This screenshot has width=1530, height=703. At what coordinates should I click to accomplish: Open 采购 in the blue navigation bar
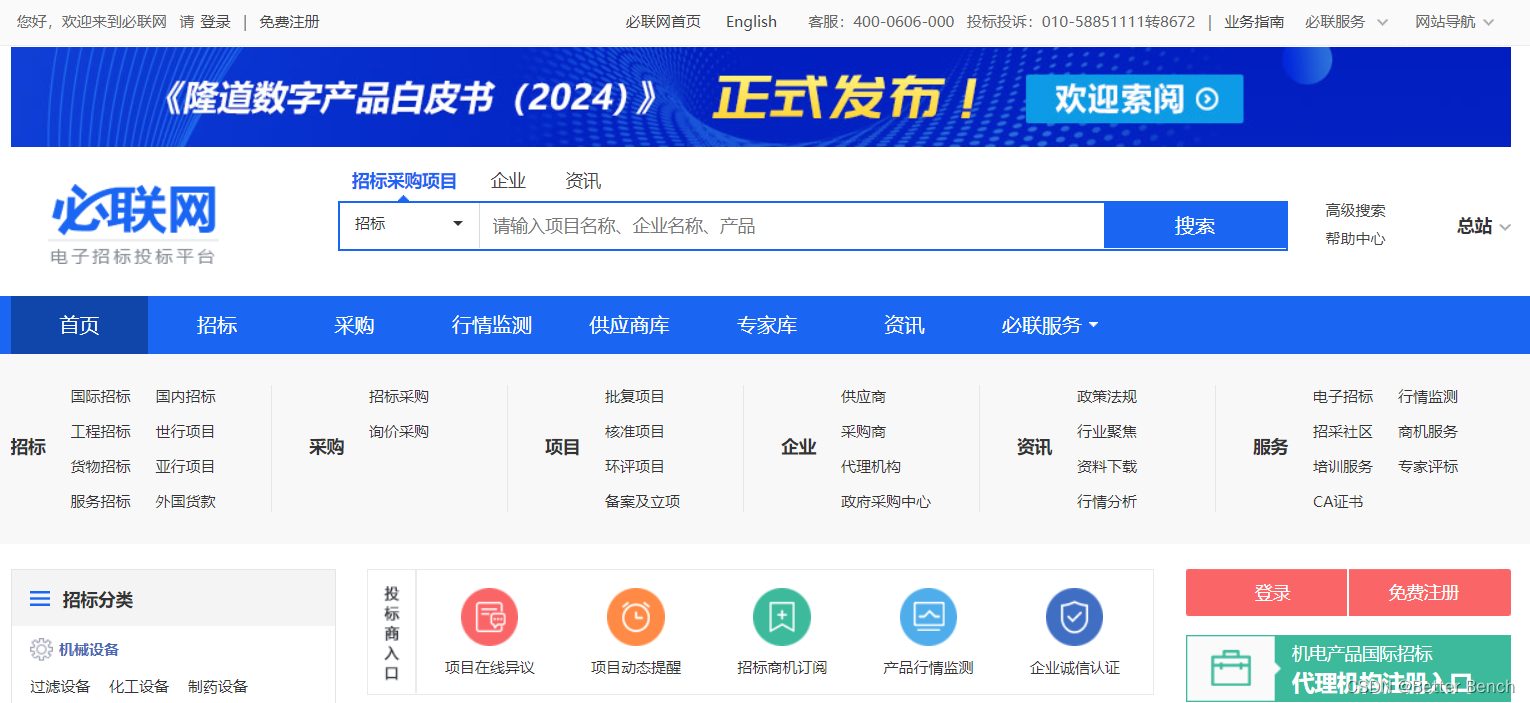(x=354, y=325)
